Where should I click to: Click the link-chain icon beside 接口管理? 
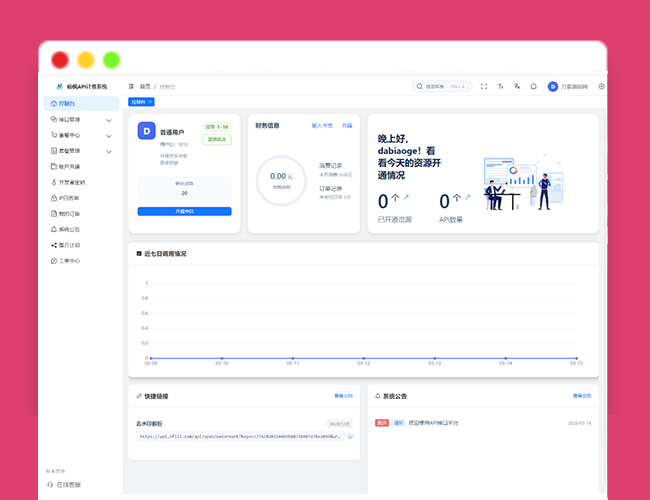[54, 119]
